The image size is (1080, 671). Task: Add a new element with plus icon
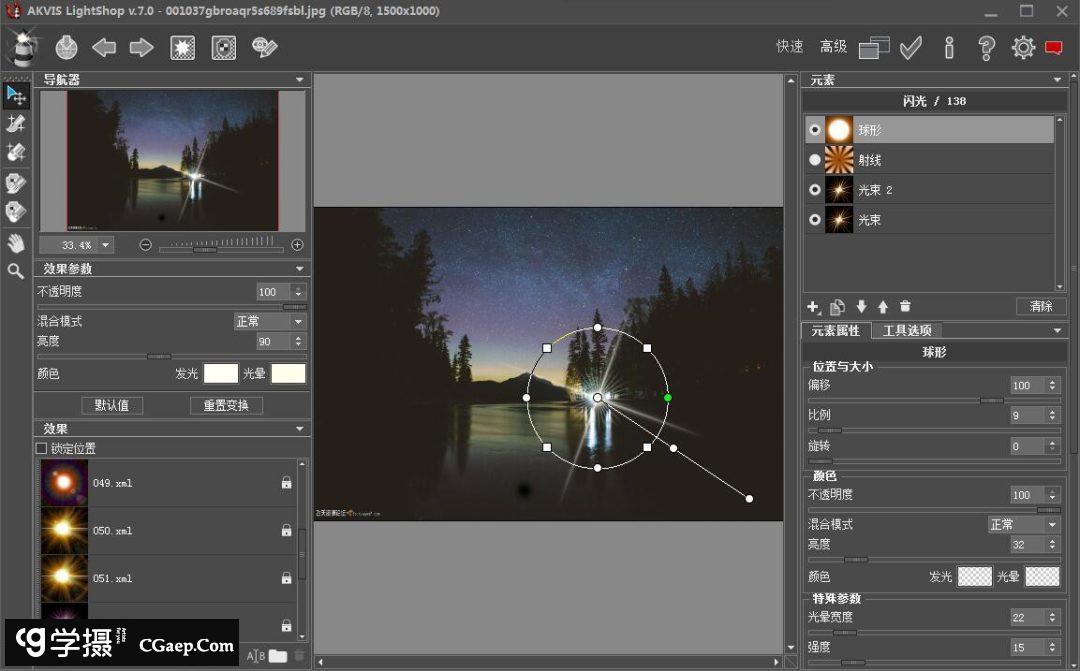[x=813, y=307]
